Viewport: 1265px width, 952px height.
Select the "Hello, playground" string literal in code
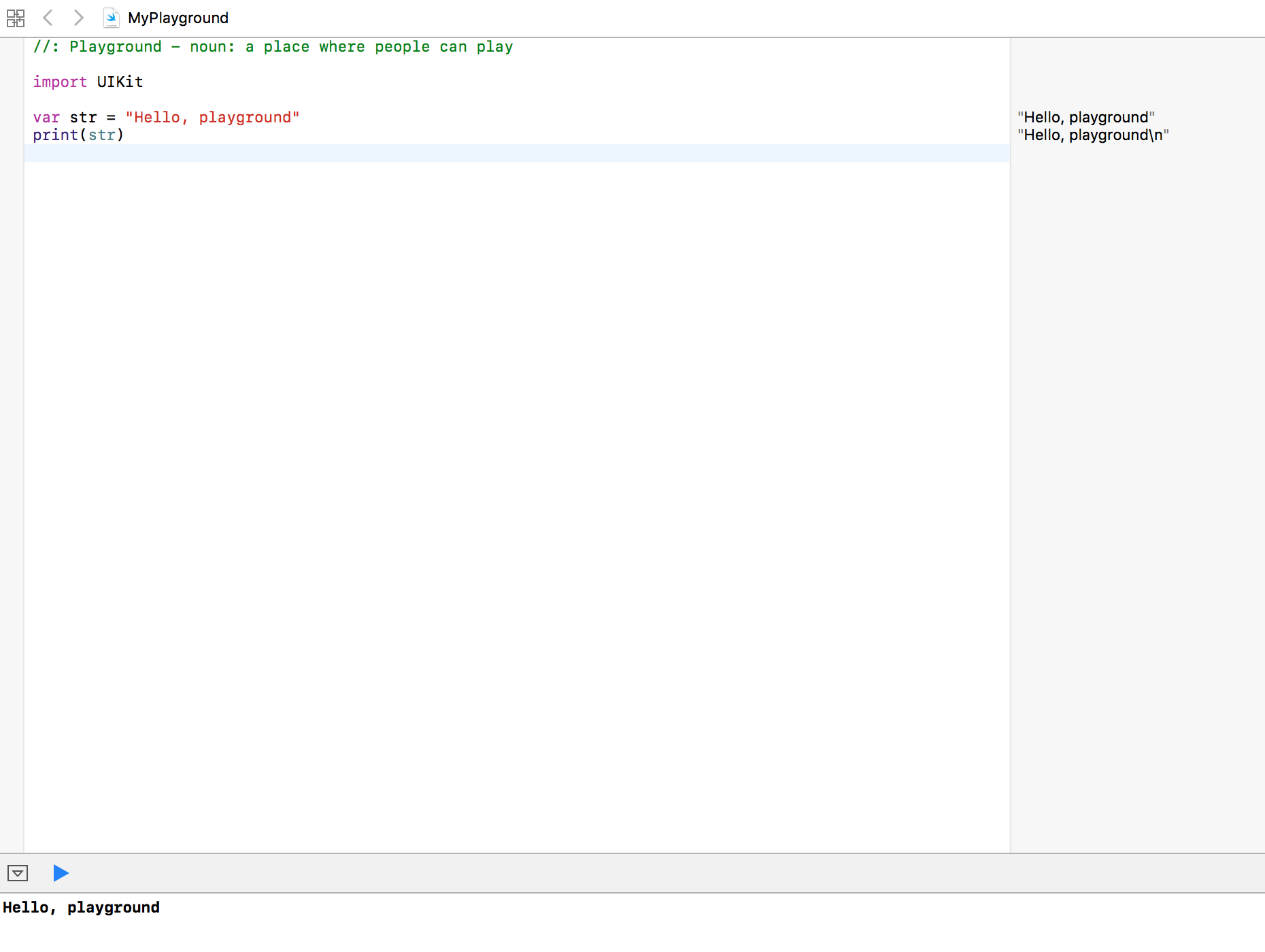tap(212, 118)
